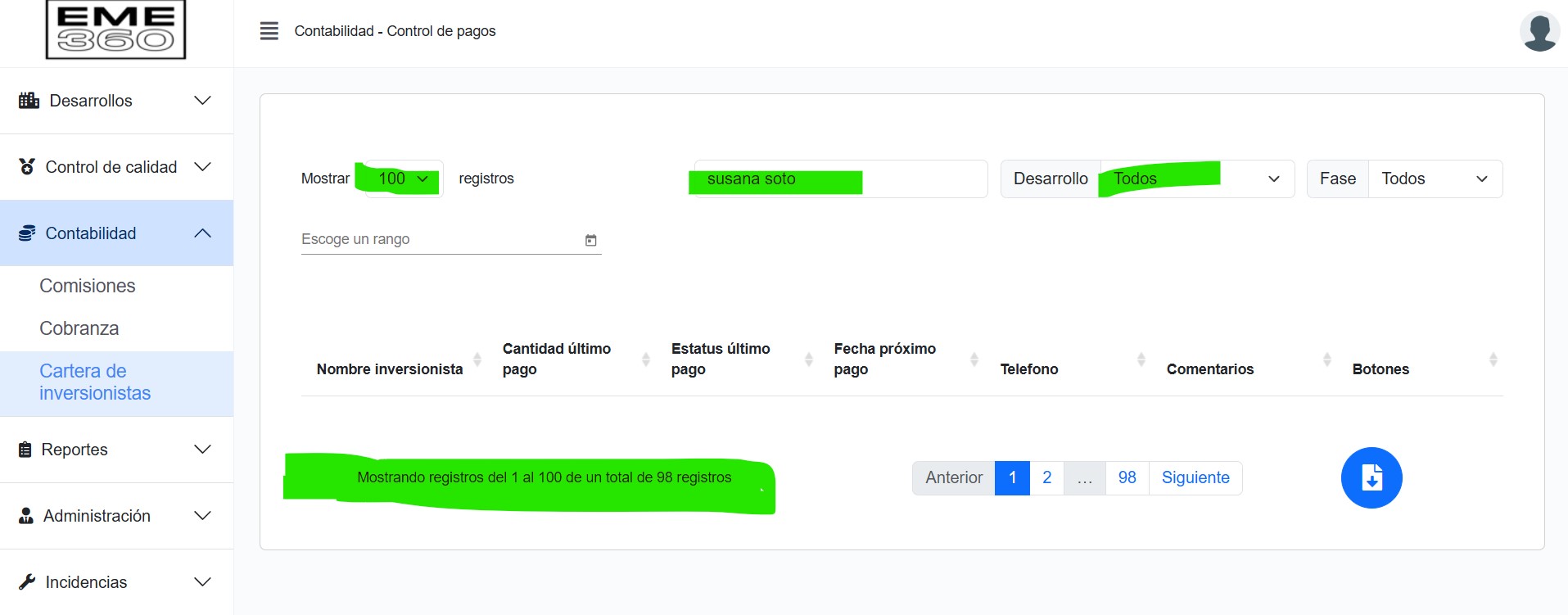Jump to page 98
Screen dimensions: 1568x615
pyautogui.click(x=1127, y=477)
